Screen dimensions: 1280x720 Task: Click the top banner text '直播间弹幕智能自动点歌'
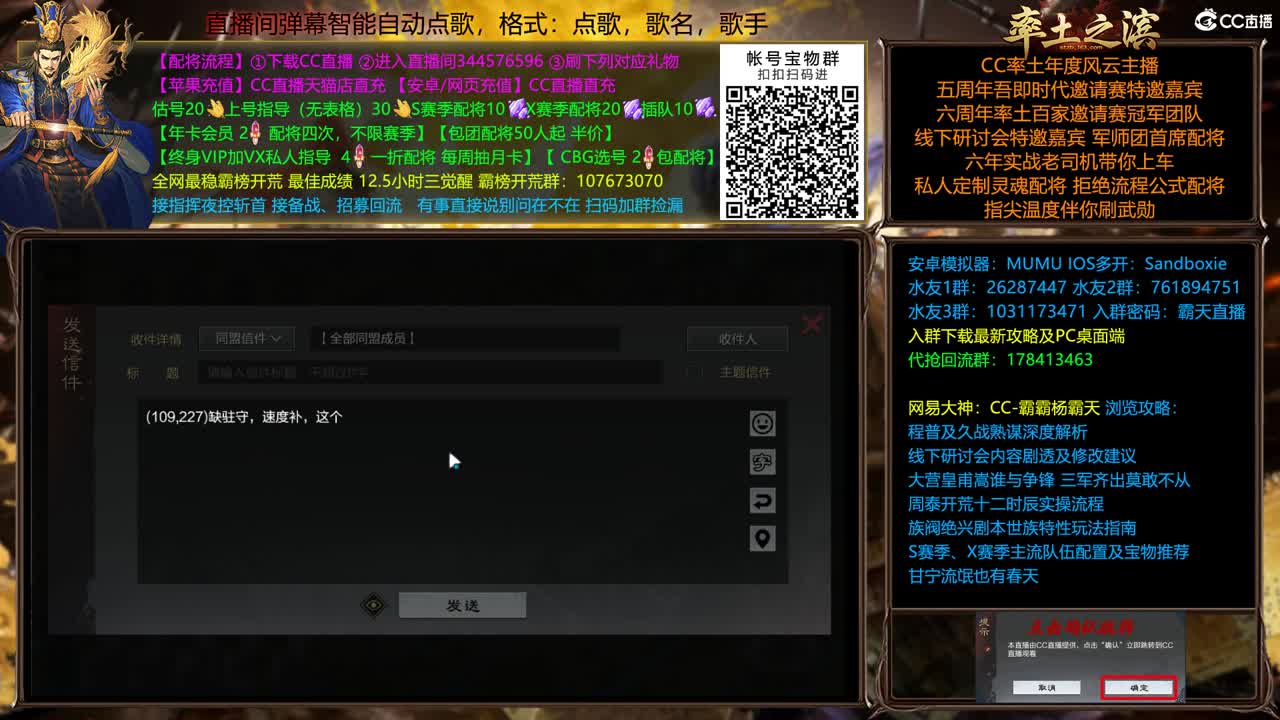pyautogui.click(x=347, y=23)
